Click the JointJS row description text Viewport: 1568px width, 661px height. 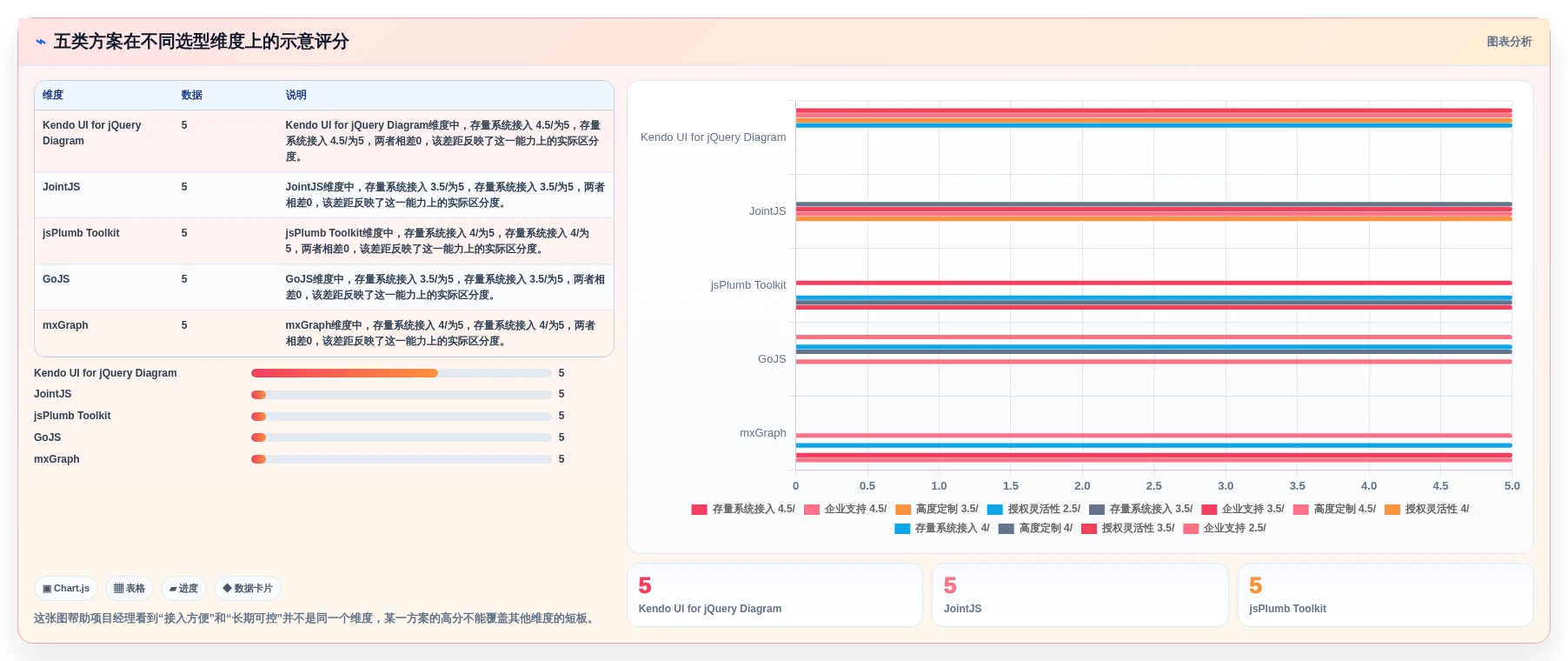[445, 195]
